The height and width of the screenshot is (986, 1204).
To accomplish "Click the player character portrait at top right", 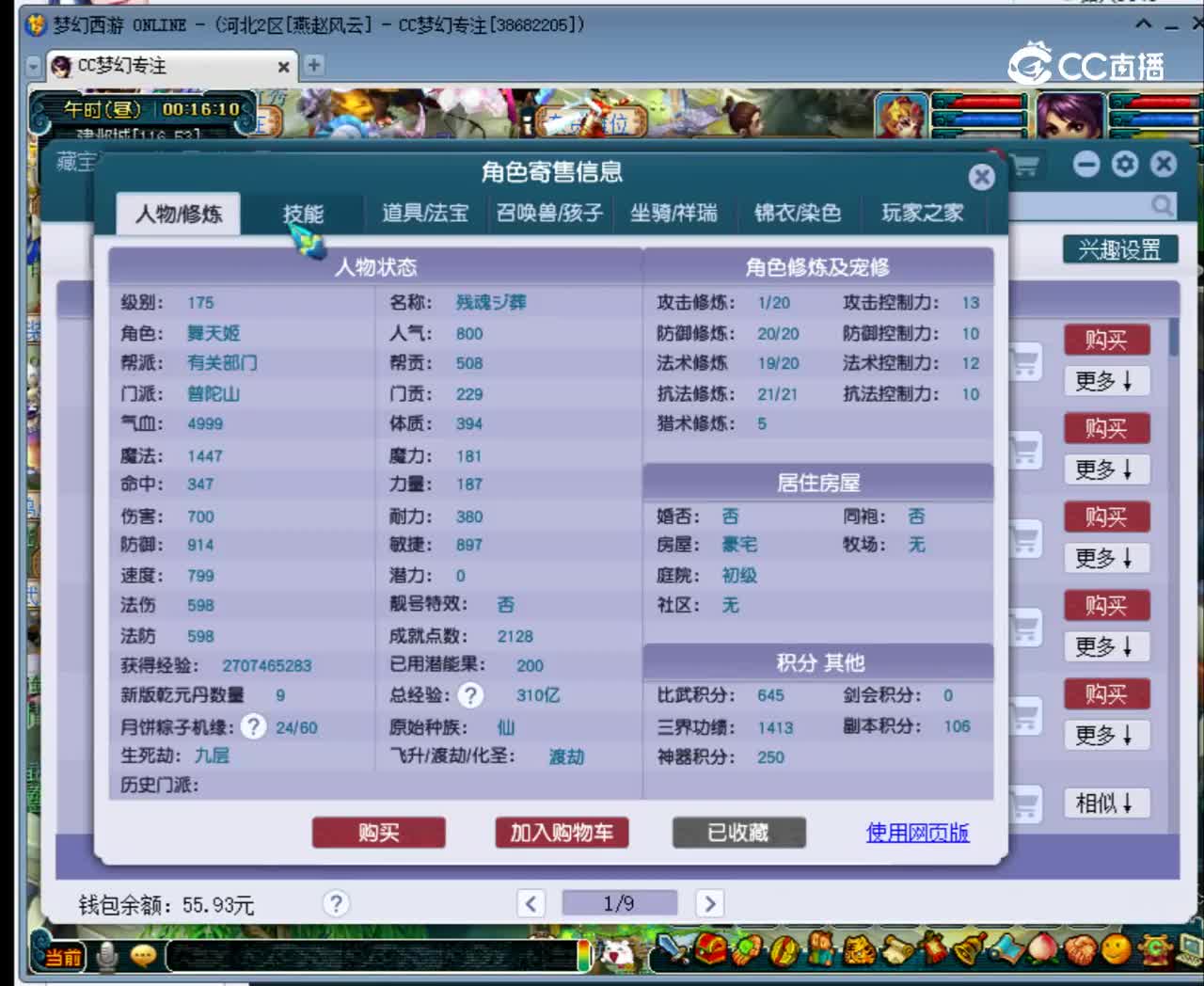I will click(x=1070, y=116).
